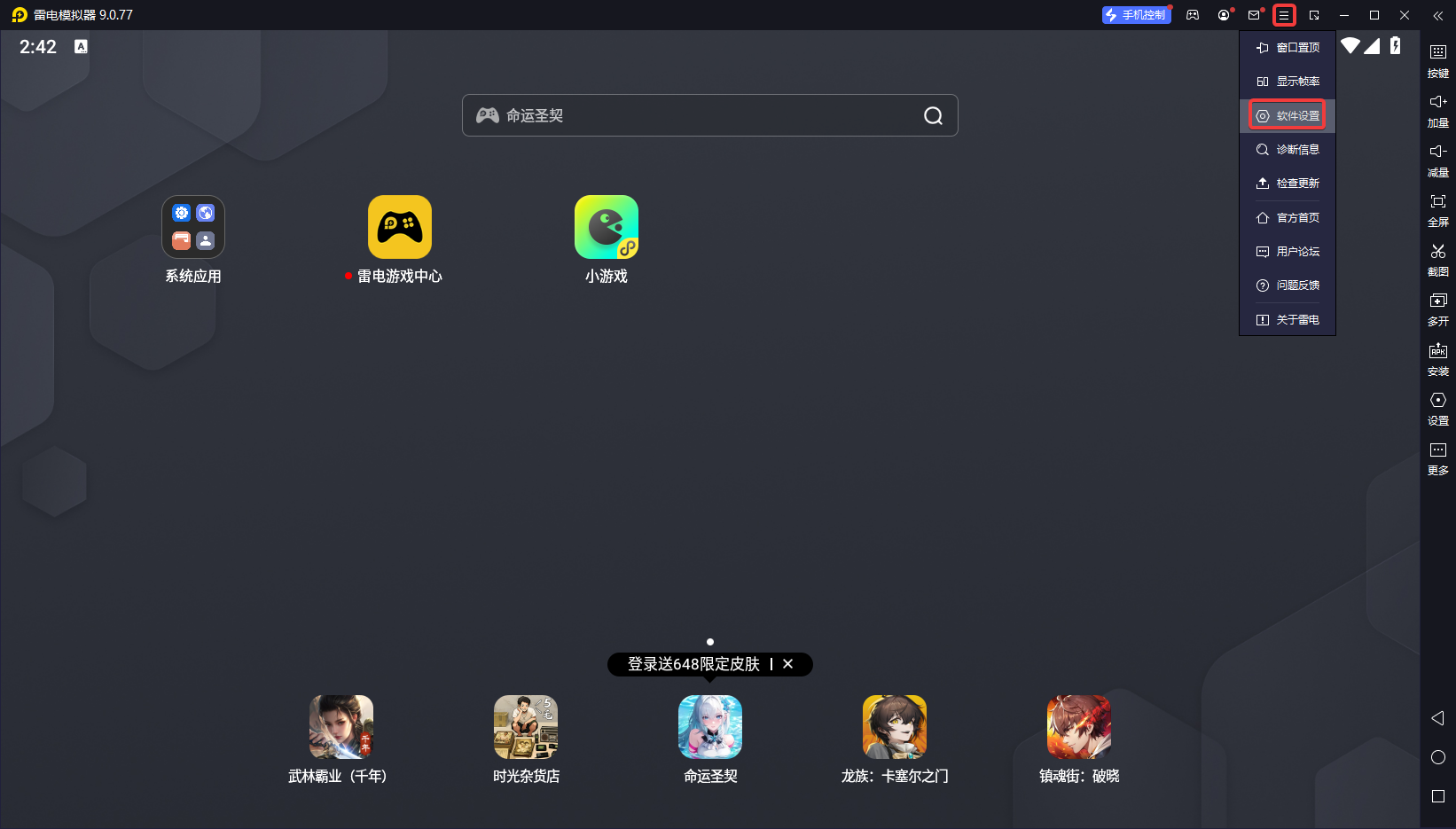Dismiss the 登录送648限定皮肤 tooltip
1456x829 pixels.
tap(787, 664)
